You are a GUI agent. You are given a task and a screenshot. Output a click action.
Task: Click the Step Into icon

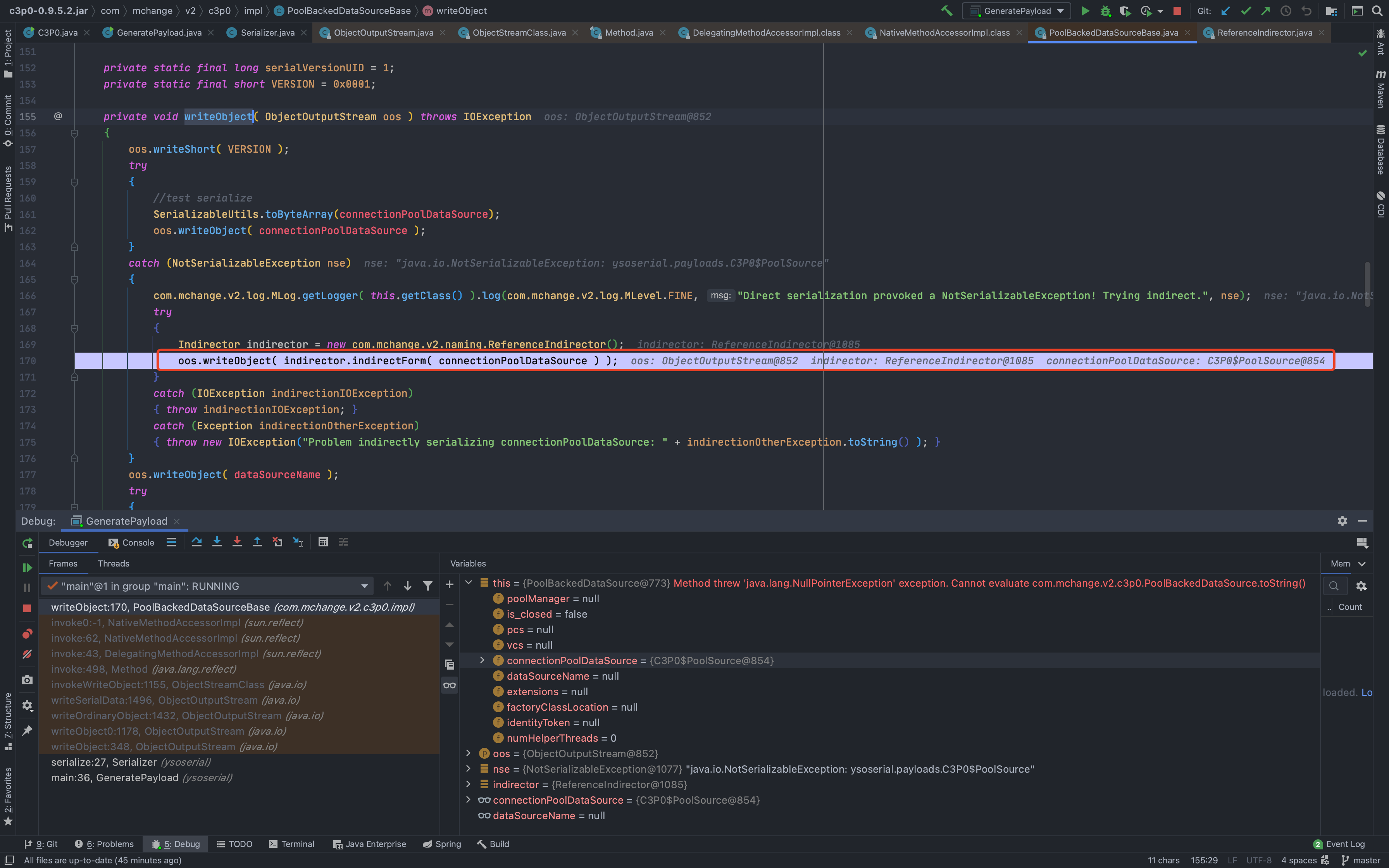tap(217, 542)
